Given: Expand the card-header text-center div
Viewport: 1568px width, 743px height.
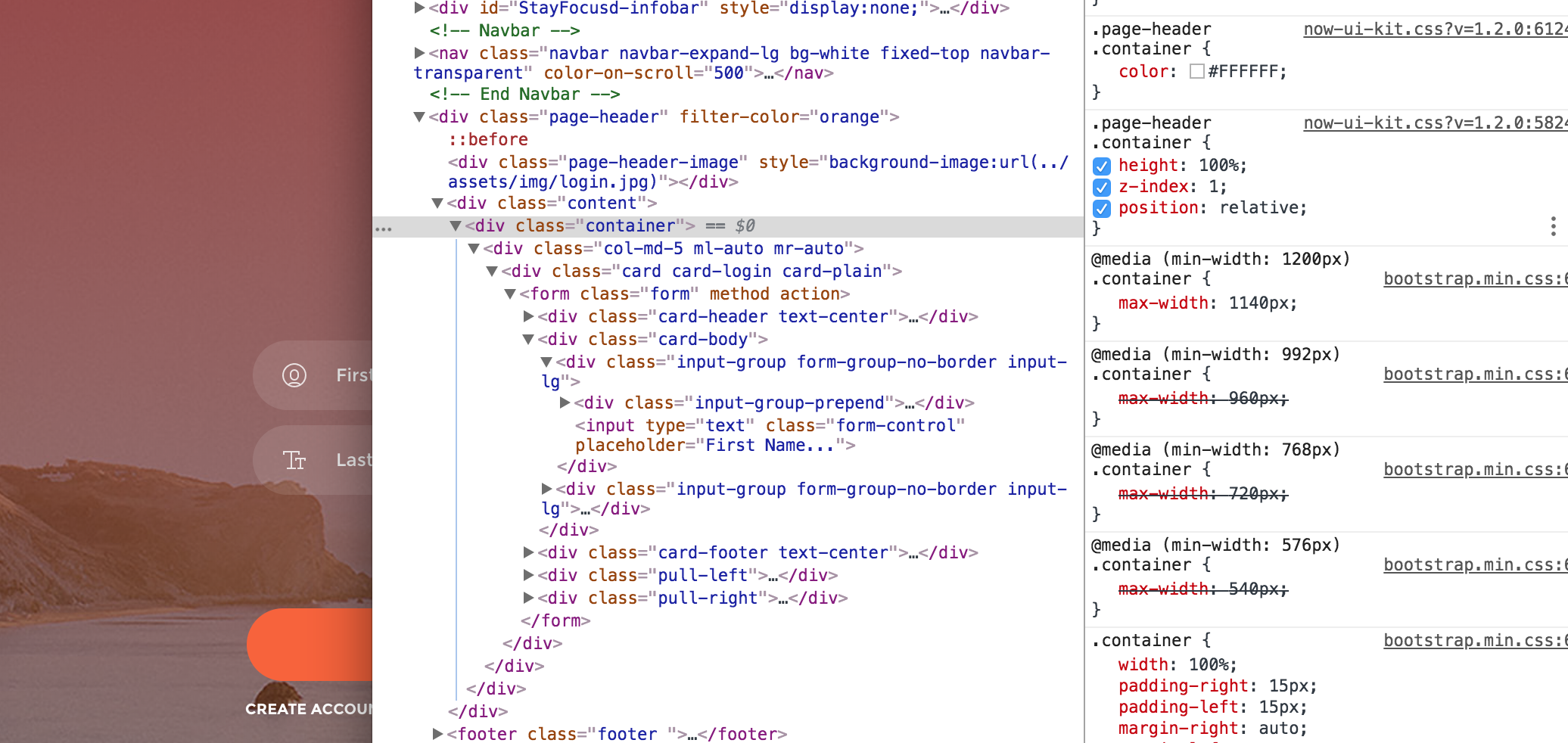Looking at the screenshot, I should [x=528, y=316].
